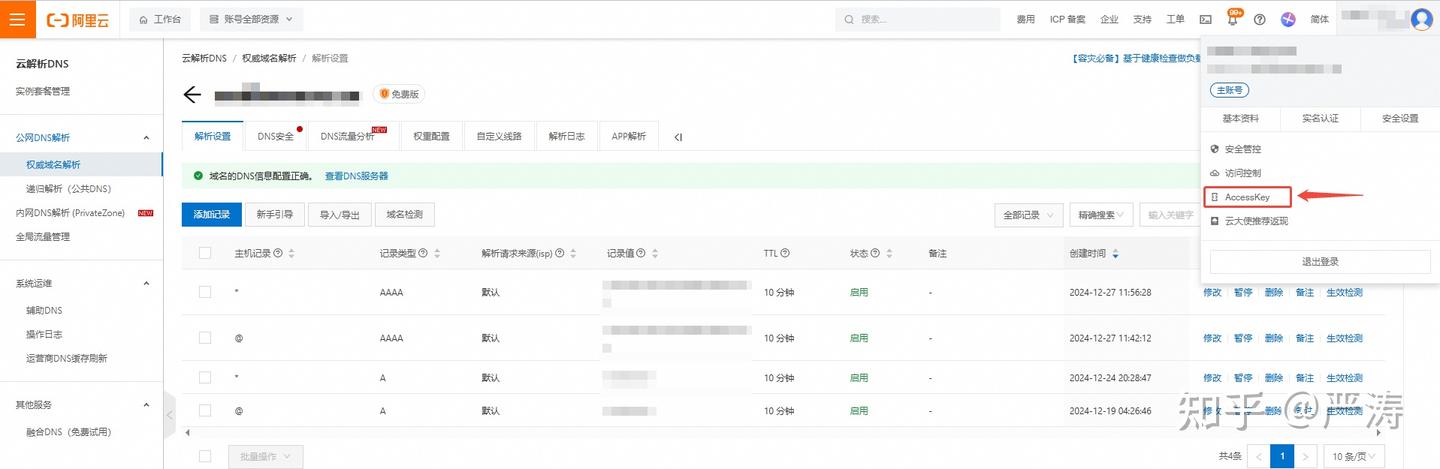The image size is (1440, 469).
Task: Check the * A record row
Action: coord(205,378)
